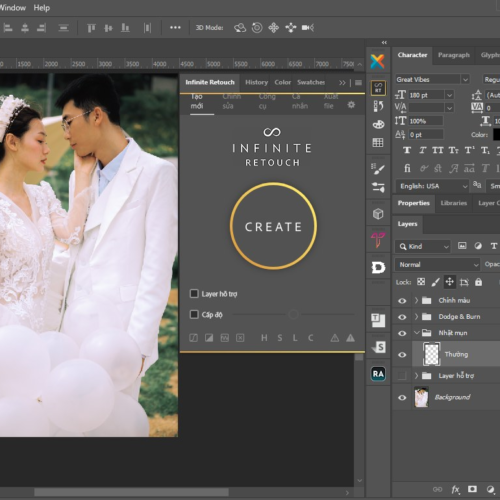Open the pink T plugin icon
Image resolution: width=500 pixels, height=500 pixels.
378,240
